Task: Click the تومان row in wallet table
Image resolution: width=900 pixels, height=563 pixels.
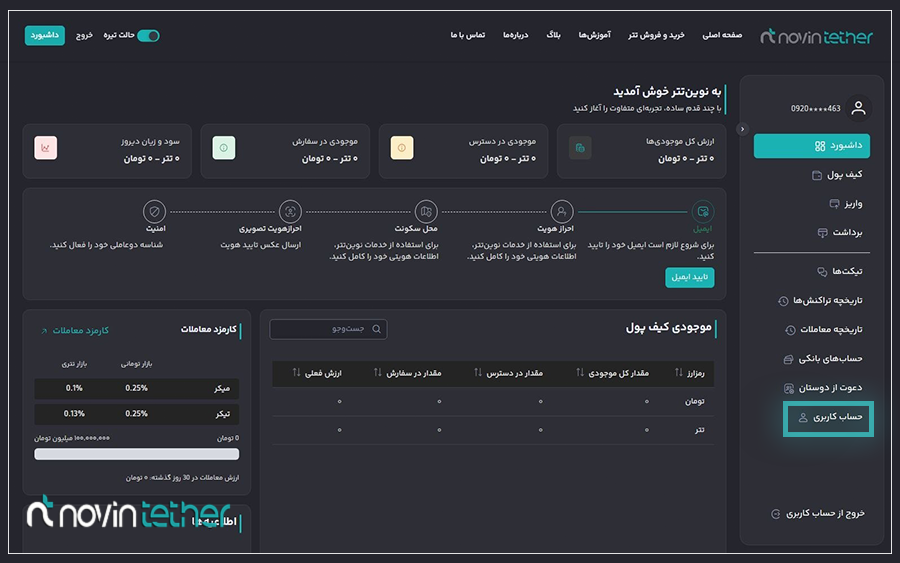Action: click(493, 401)
